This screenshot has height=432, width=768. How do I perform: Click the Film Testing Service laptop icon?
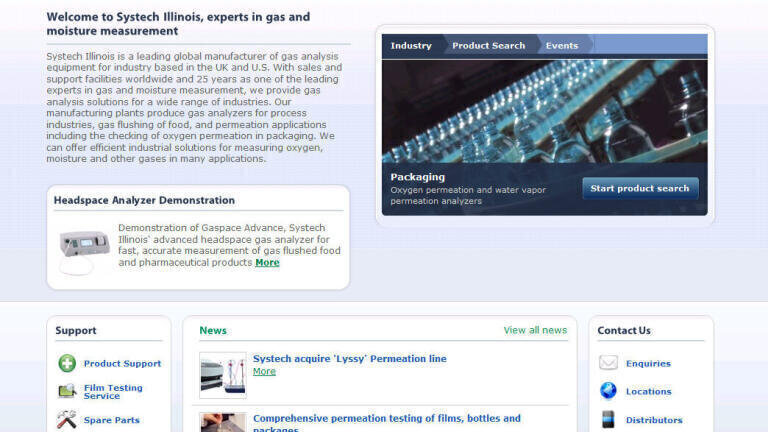tap(67, 391)
